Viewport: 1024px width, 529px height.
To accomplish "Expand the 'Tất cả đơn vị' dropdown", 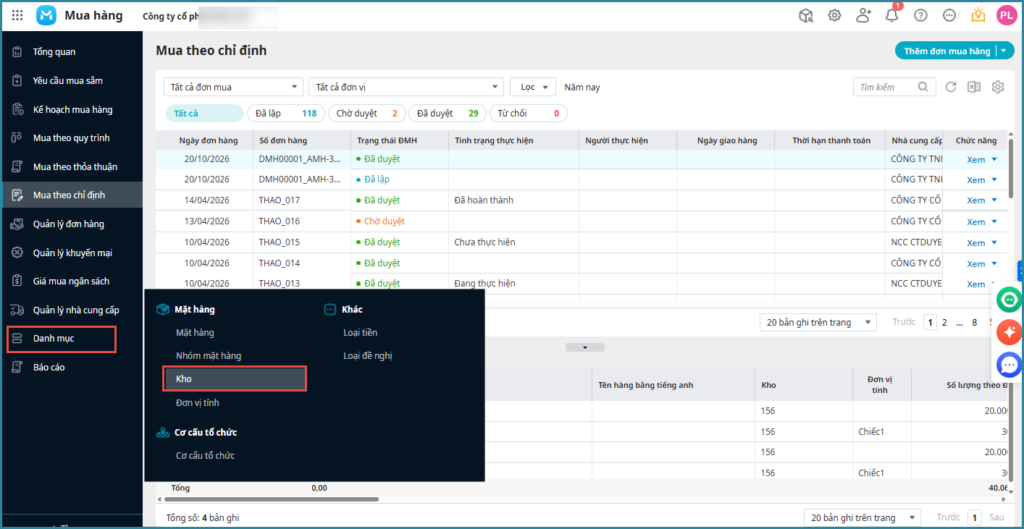I will pyautogui.click(x=405, y=87).
